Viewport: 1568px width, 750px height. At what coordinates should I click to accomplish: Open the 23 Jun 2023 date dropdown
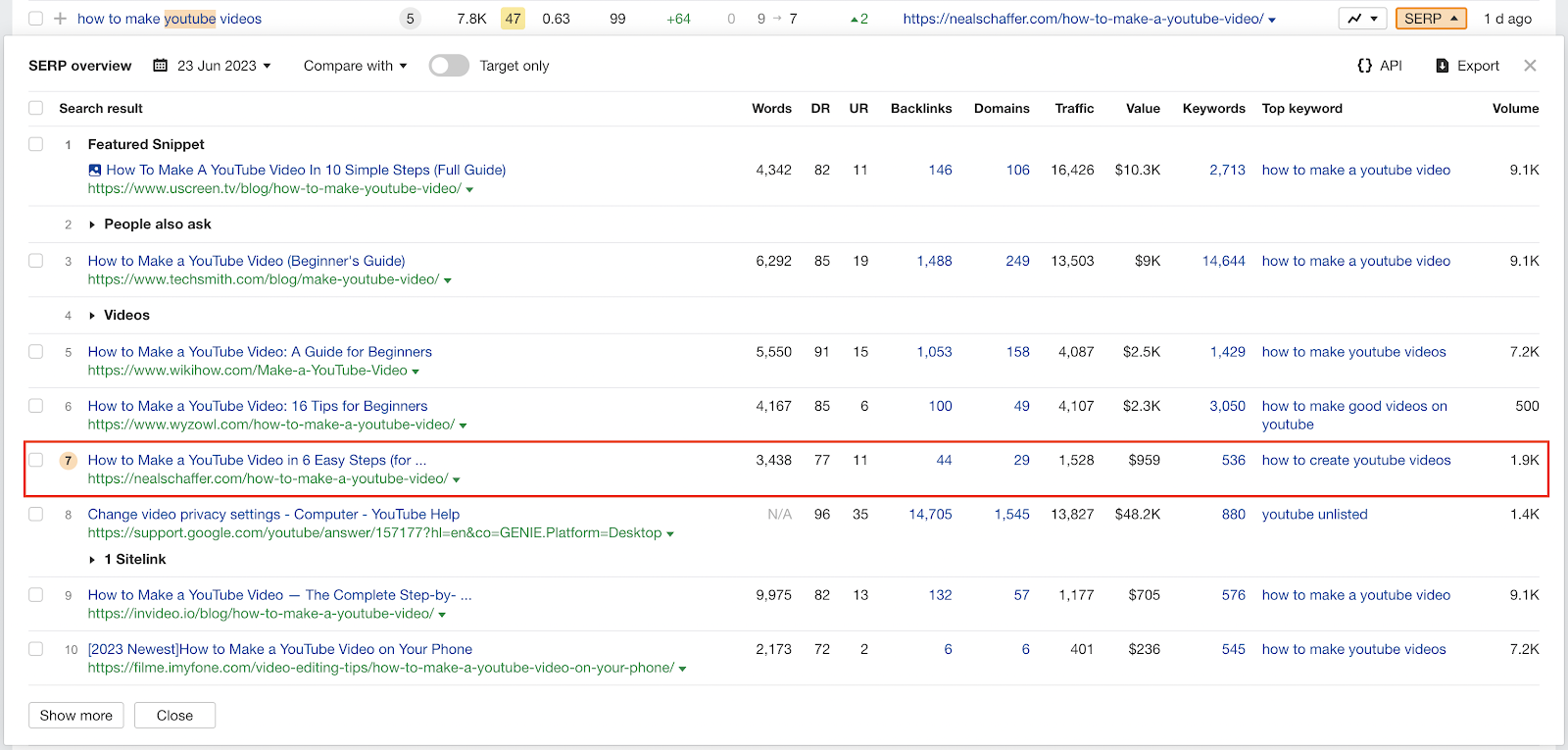pyautogui.click(x=223, y=66)
